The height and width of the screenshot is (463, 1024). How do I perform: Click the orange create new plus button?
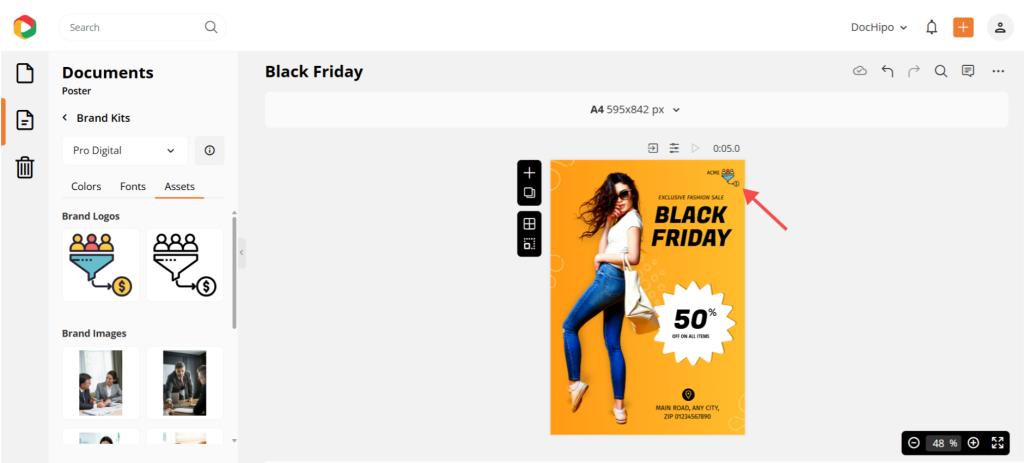pos(963,27)
